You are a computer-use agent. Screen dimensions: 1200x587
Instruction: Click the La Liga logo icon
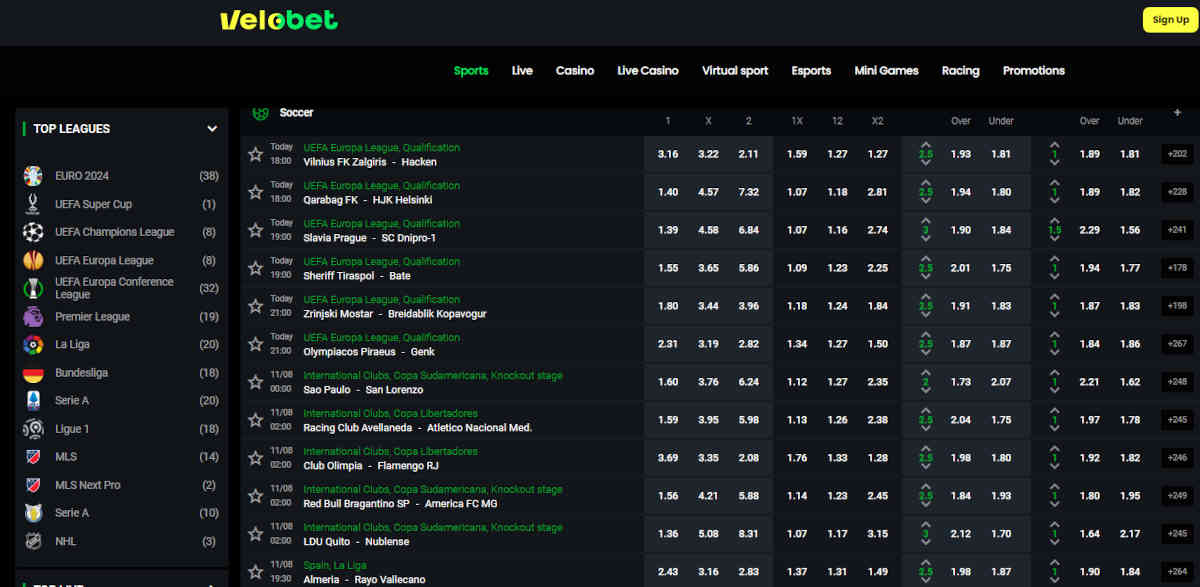point(33,345)
